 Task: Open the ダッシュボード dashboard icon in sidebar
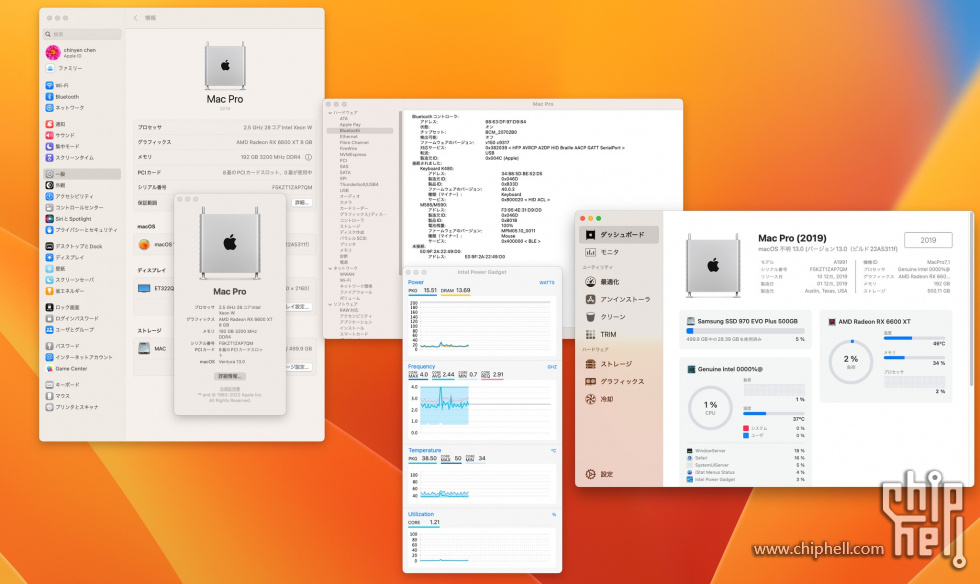tap(590, 234)
